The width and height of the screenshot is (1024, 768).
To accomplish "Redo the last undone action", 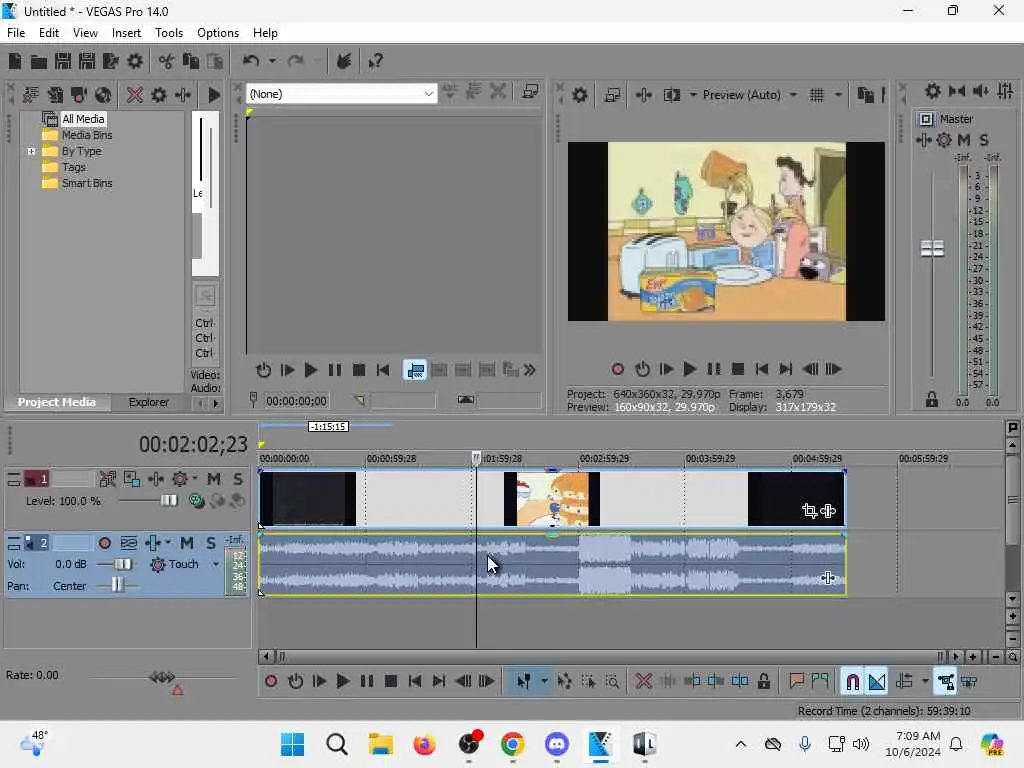I will click(x=296, y=61).
